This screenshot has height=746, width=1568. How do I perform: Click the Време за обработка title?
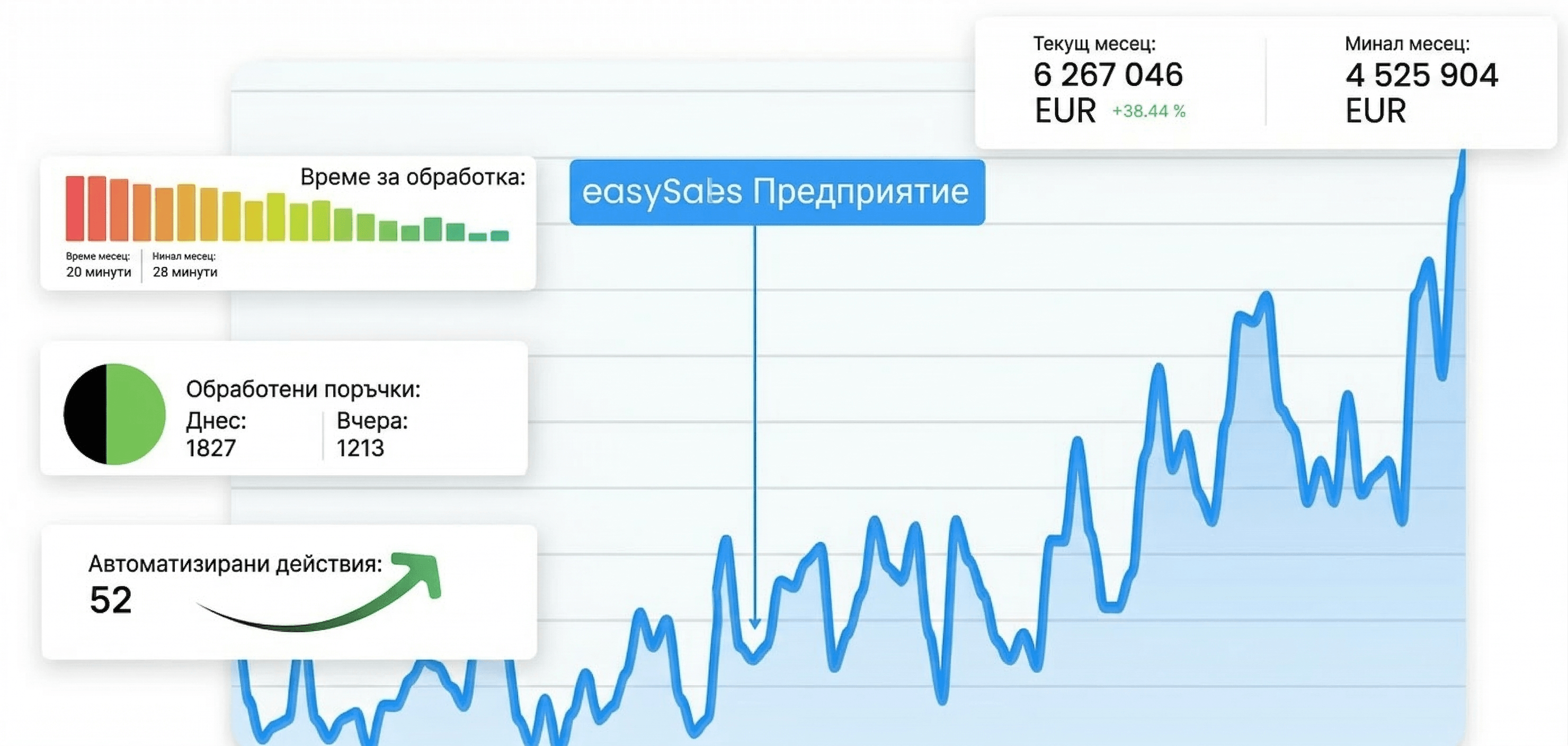pyautogui.click(x=413, y=177)
